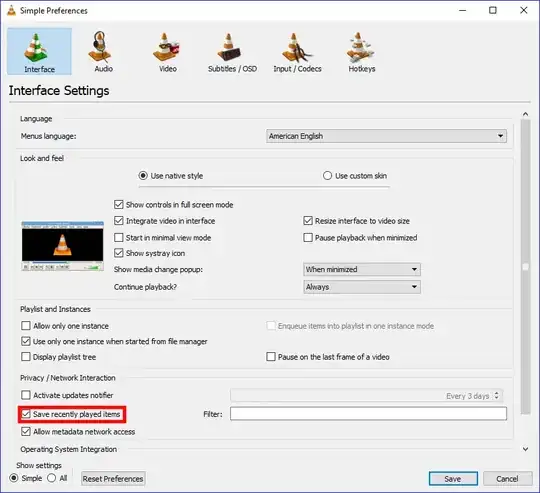Maximize the Simple Preferences window
Viewport: 540px width, 493px height.
click(x=493, y=10)
